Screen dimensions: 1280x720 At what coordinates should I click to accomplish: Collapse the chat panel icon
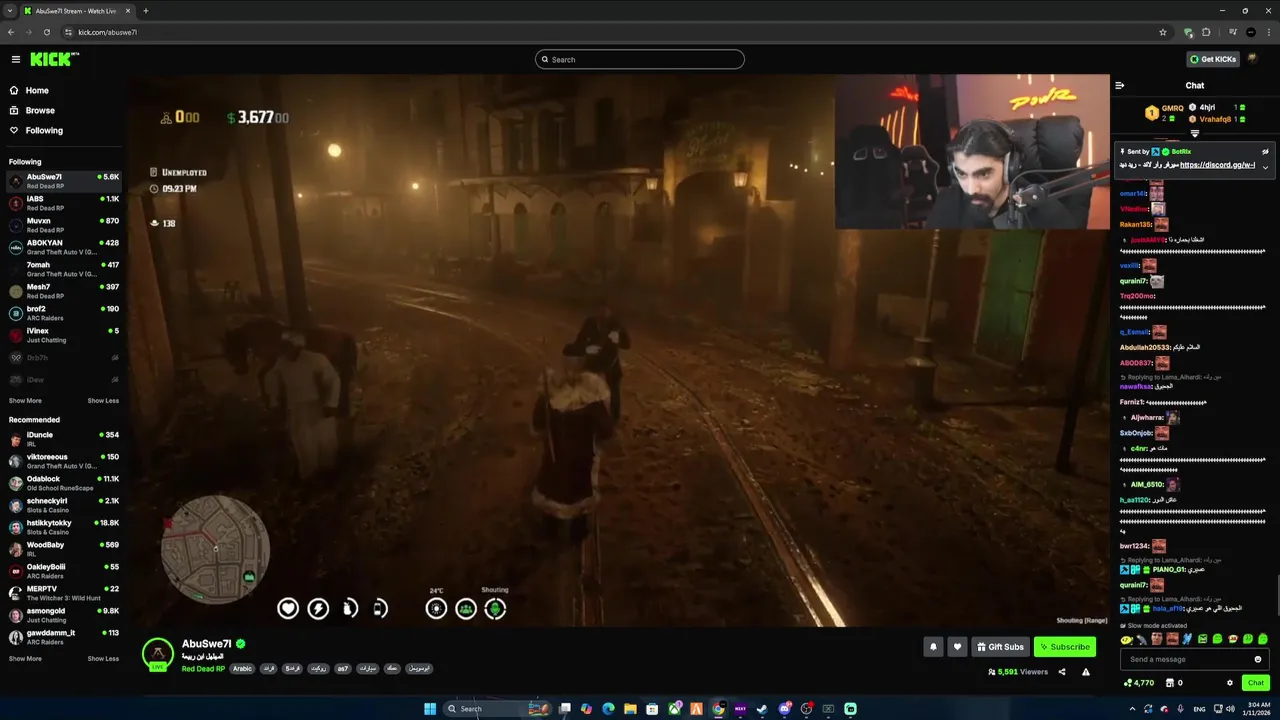click(x=1120, y=85)
